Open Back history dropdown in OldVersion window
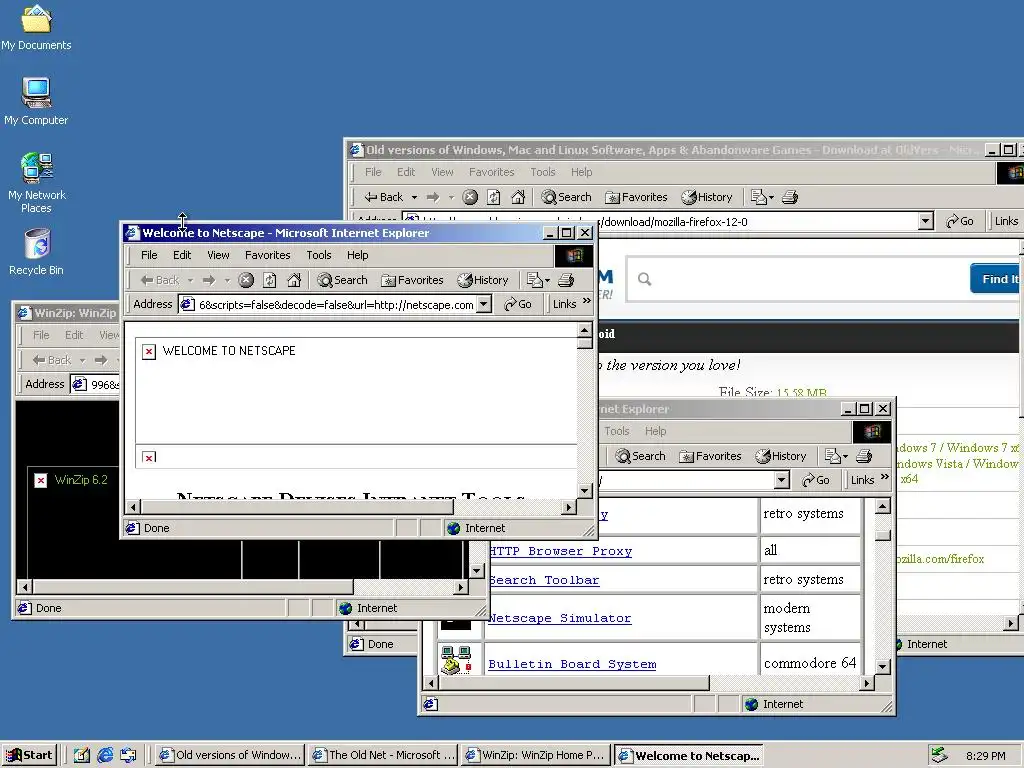This screenshot has height=768, width=1024. [x=414, y=197]
